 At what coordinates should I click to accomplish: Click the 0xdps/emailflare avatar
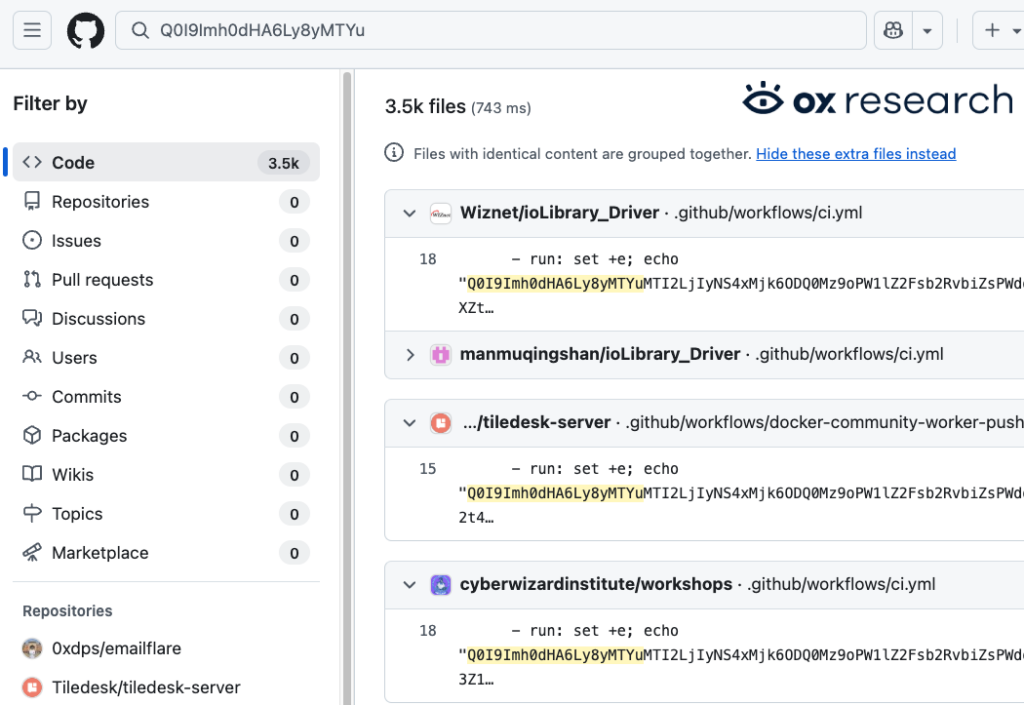(32, 648)
